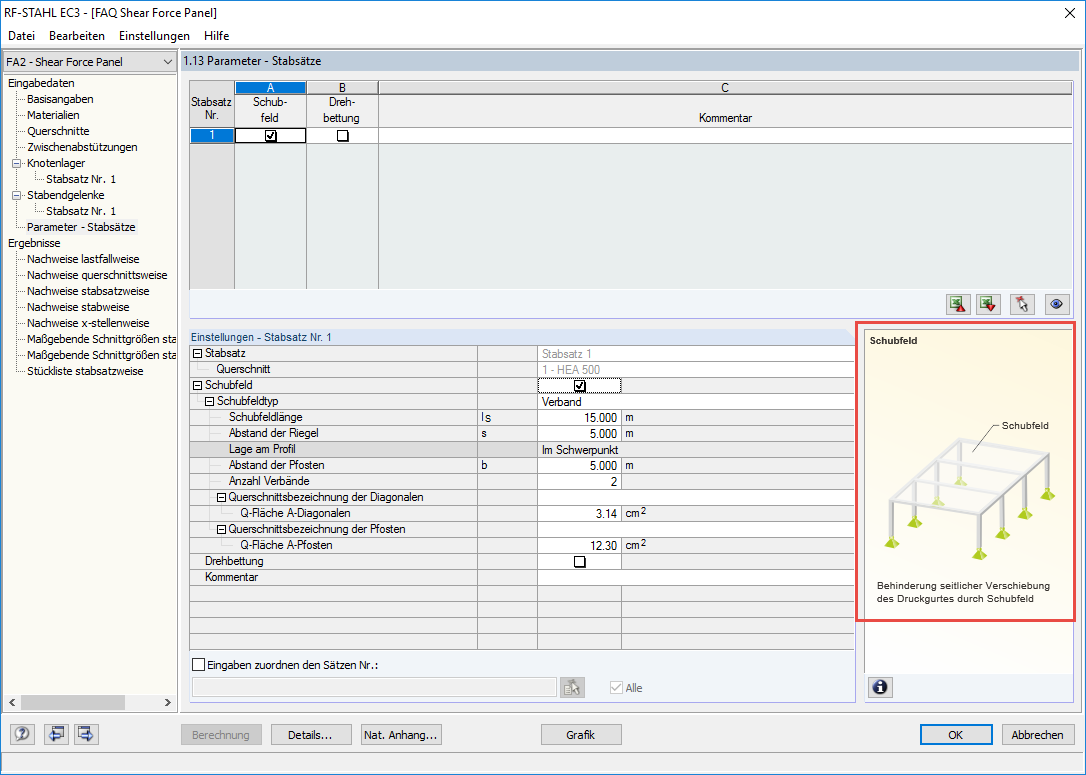
Task: Collapse the Knotenlager tree node
Action: click(x=17, y=163)
